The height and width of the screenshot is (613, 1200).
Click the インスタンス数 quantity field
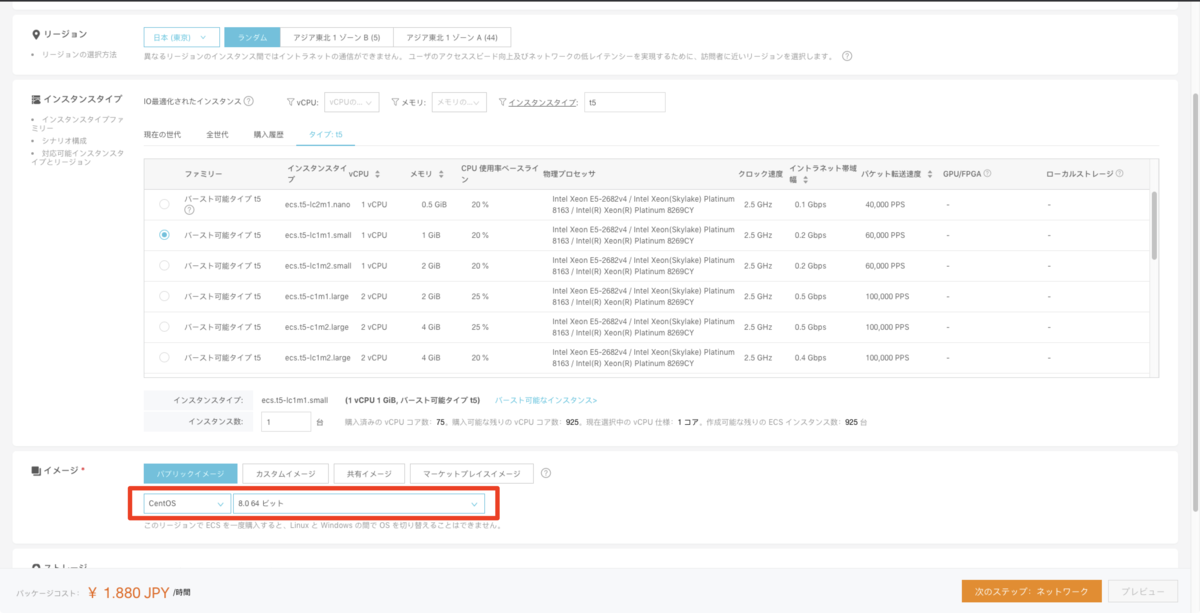(x=285, y=422)
